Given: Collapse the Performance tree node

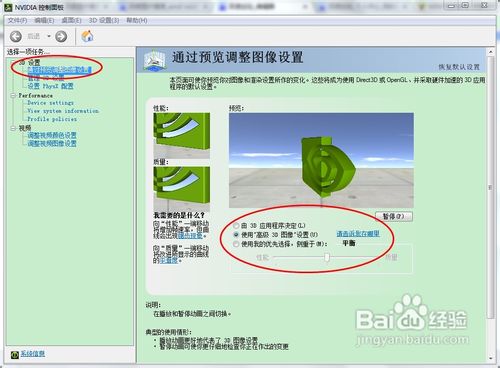Looking at the screenshot, I should (14, 96).
